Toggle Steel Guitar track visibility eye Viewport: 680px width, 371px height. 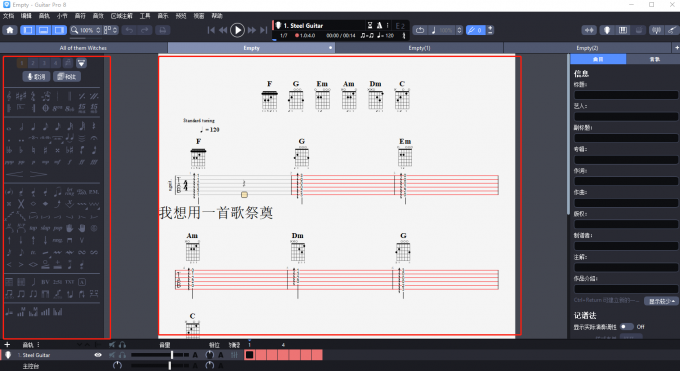pyautogui.click(x=98, y=355)
